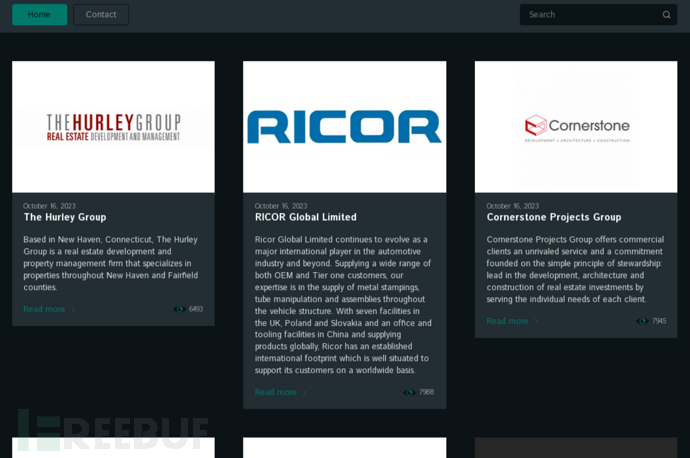The width and height of the screenshot is (690, 458).
Task: Read more about Cornerstone Projects Group
Action: point(507,321)
